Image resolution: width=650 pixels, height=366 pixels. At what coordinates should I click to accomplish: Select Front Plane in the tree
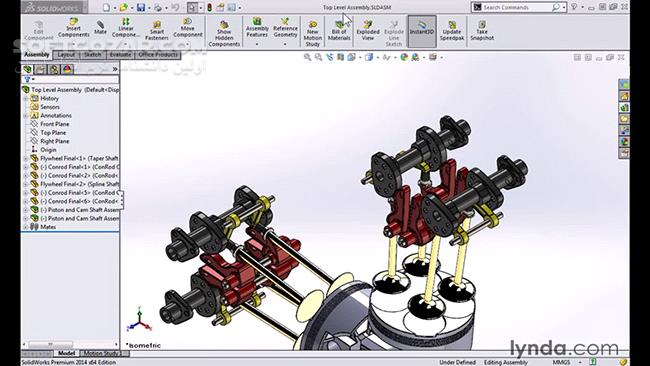click(x=55, y=124)
